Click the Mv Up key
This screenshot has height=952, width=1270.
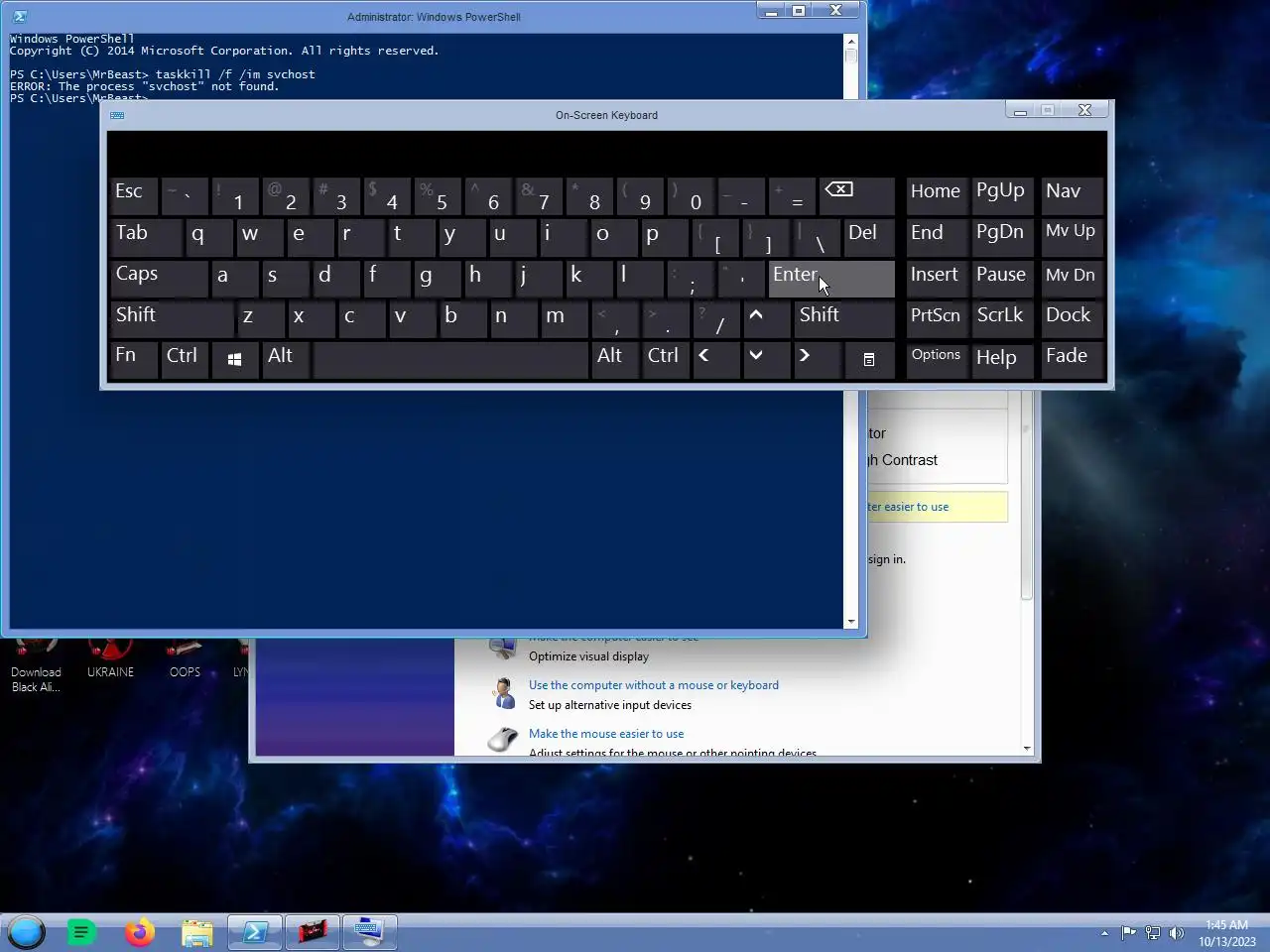1072,238
